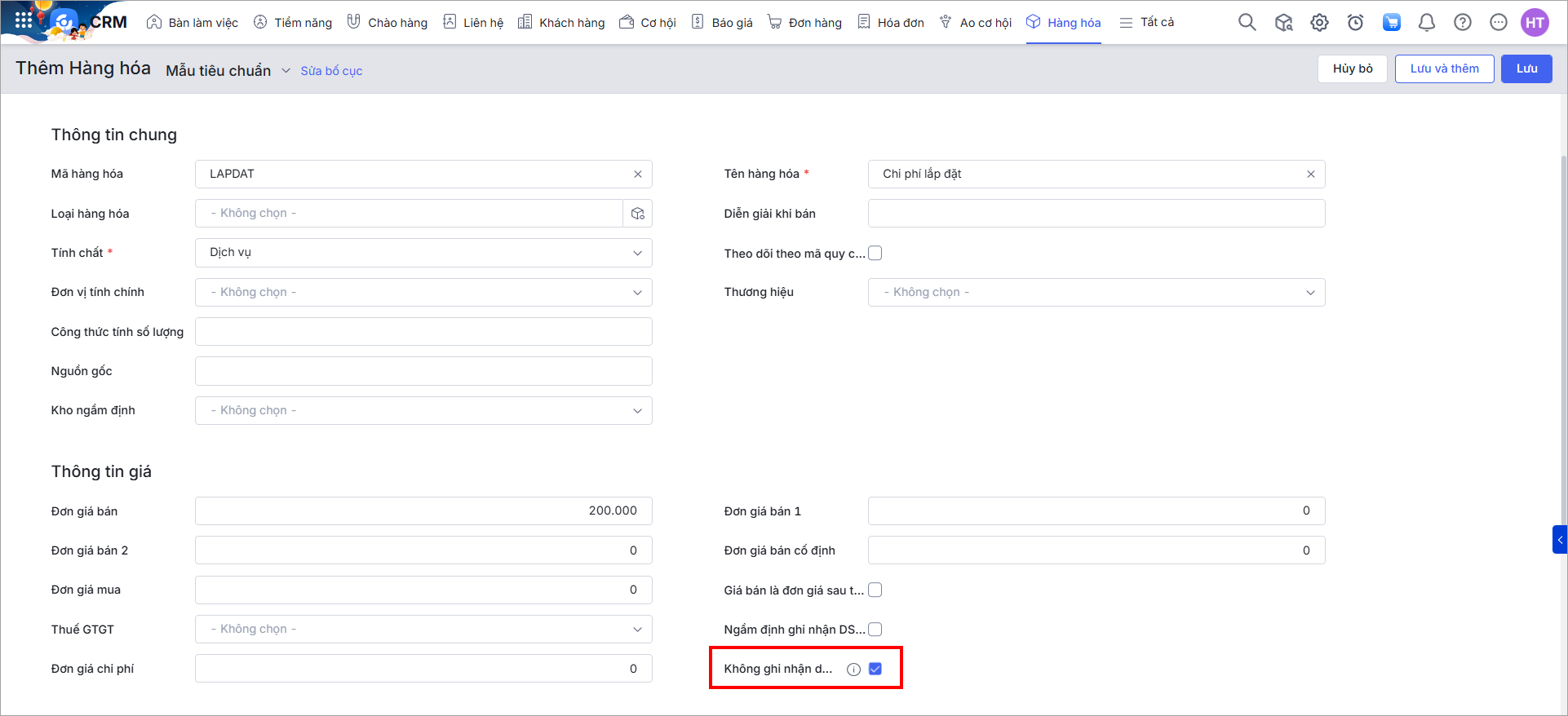Click the help question mark icon
The height and width of the screenshot is (716, 1568).
point(1462,22)
